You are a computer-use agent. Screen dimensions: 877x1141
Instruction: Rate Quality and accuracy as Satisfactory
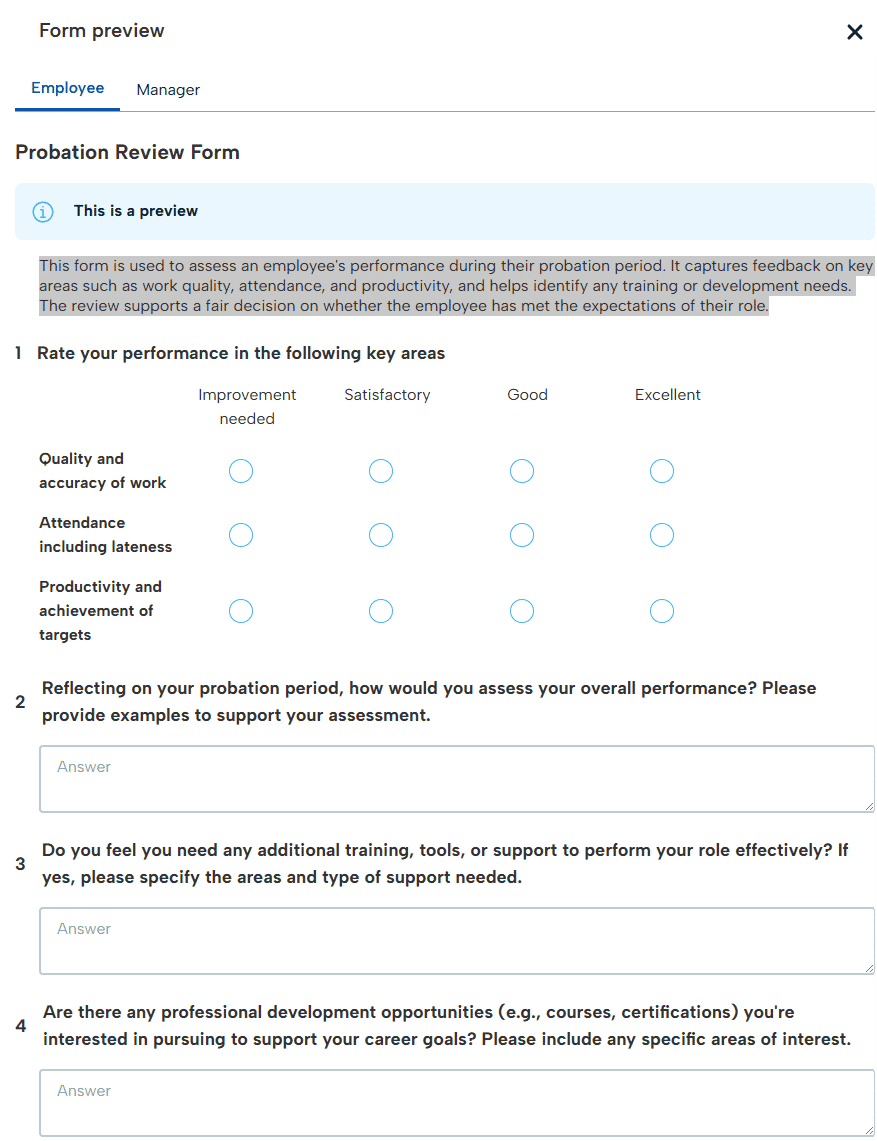click(381, 471)
